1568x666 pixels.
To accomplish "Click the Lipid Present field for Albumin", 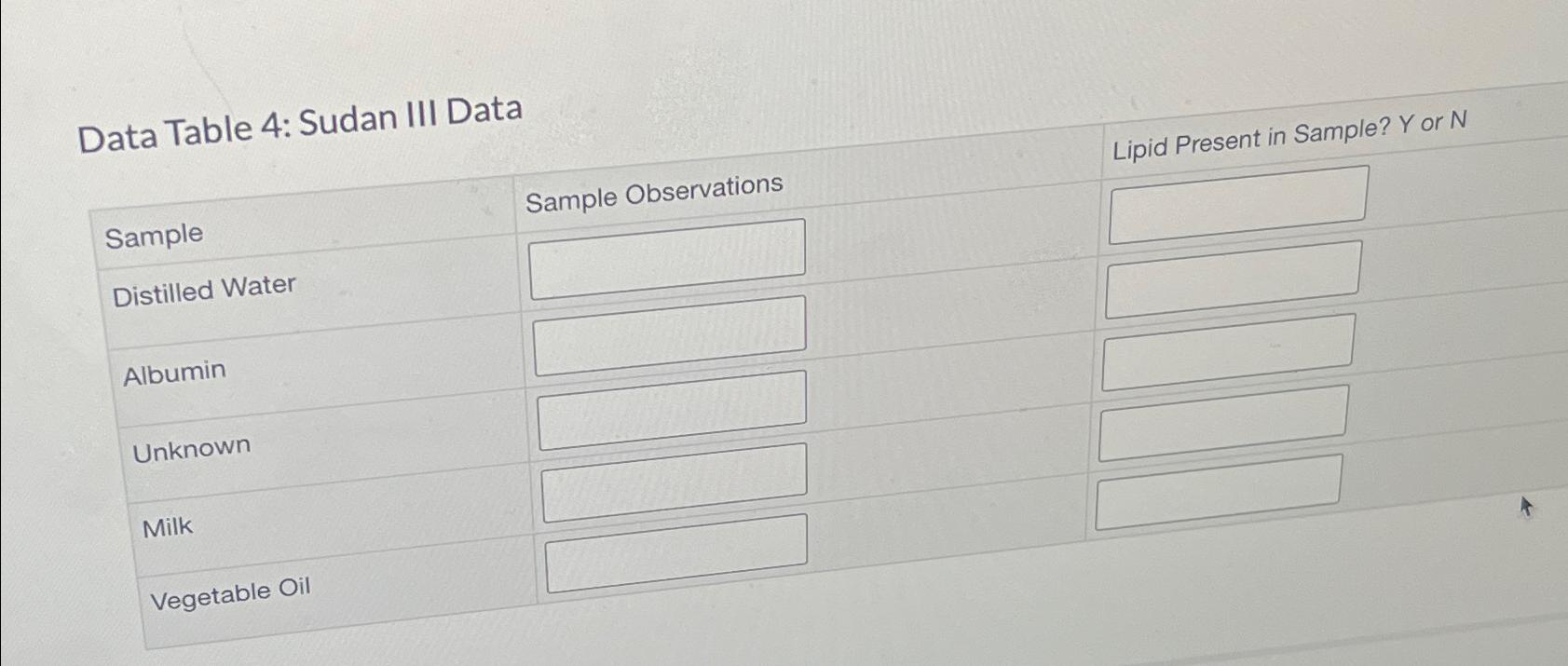I will click(1233, 279).
